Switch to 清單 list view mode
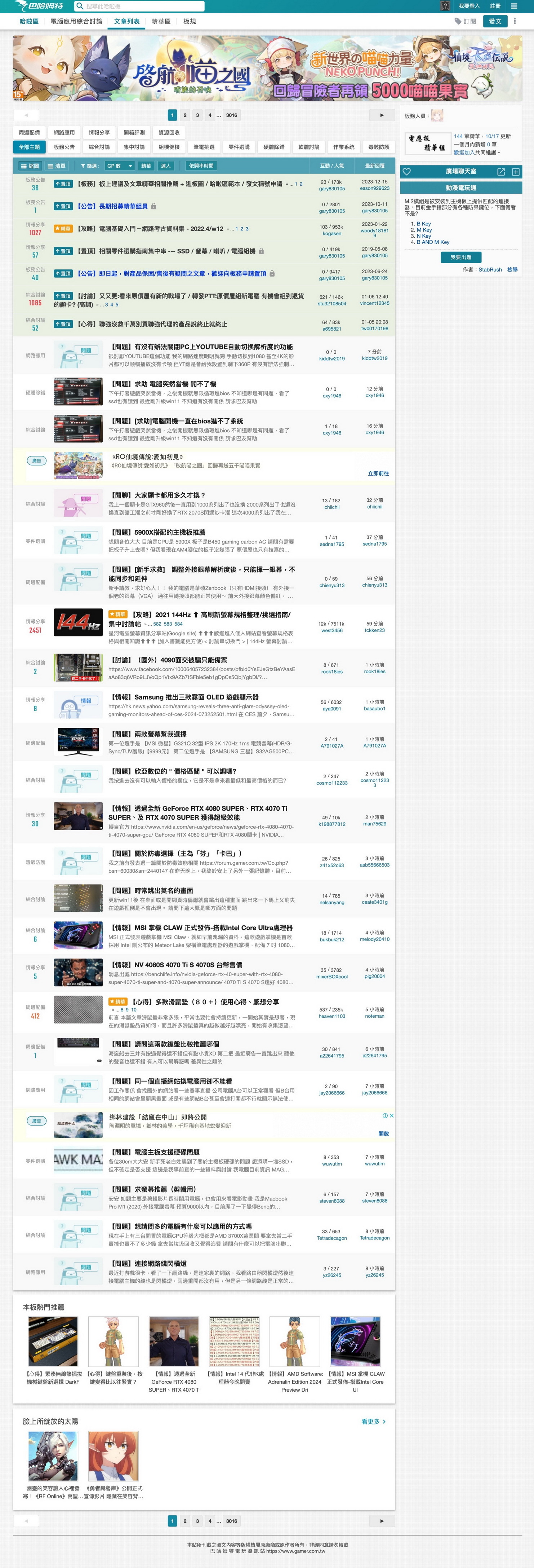Viewport: 534px width, 1568px height. coord(57,166)
